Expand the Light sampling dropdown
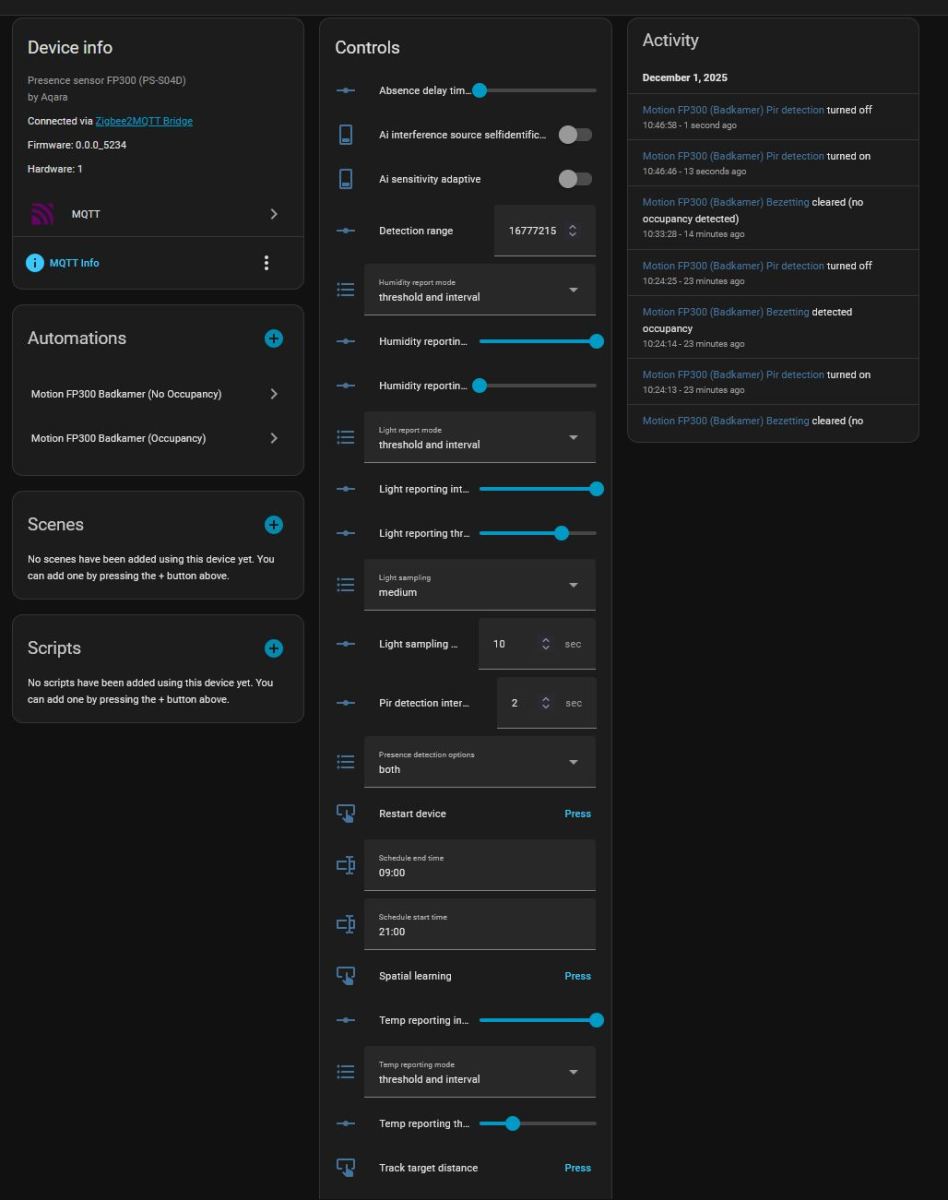Image resolution: width=948 pixels, height=1200 pixels. (x=480, y=585)
